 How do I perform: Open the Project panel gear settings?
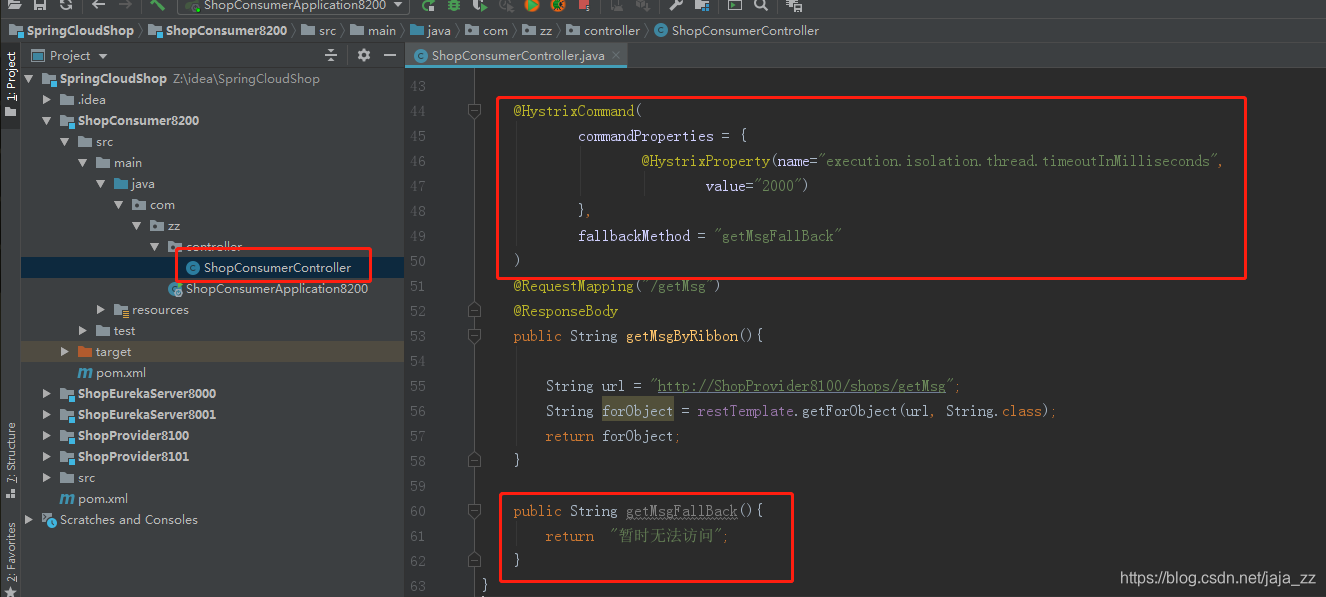coord(364,55)
